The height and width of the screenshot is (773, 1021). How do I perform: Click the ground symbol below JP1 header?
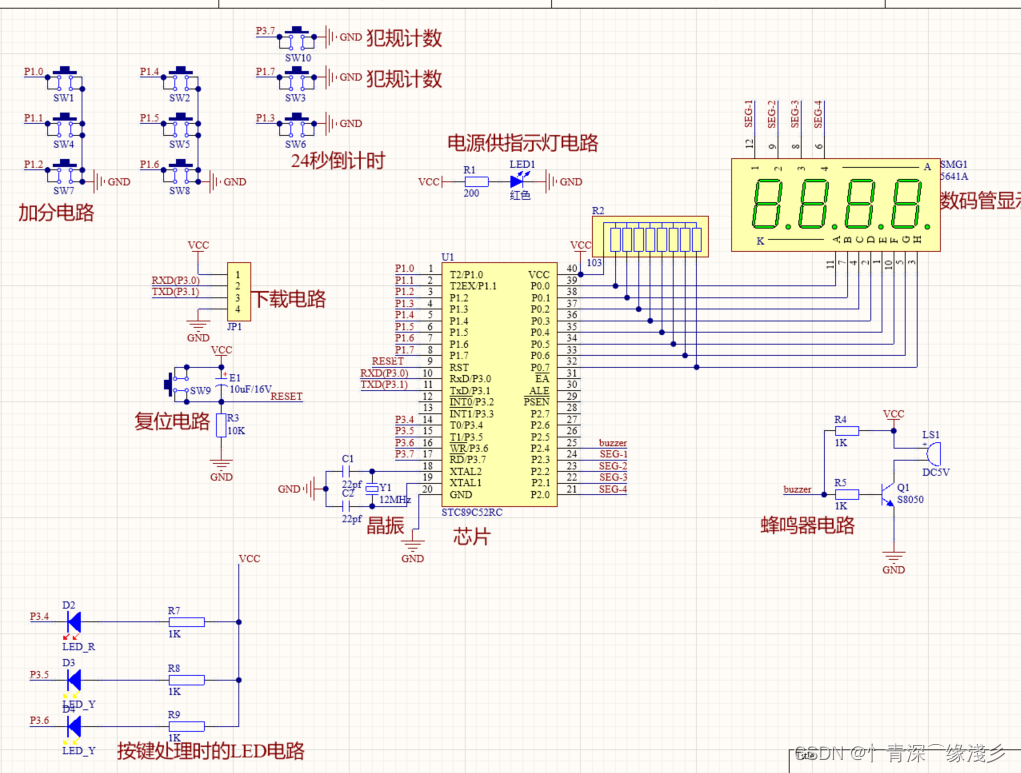click(x=197, y=326)
